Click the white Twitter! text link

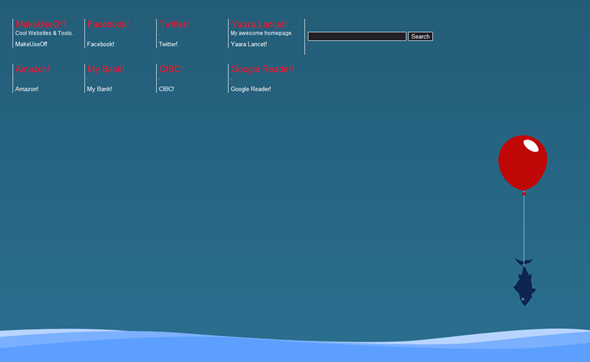[168, 44]
